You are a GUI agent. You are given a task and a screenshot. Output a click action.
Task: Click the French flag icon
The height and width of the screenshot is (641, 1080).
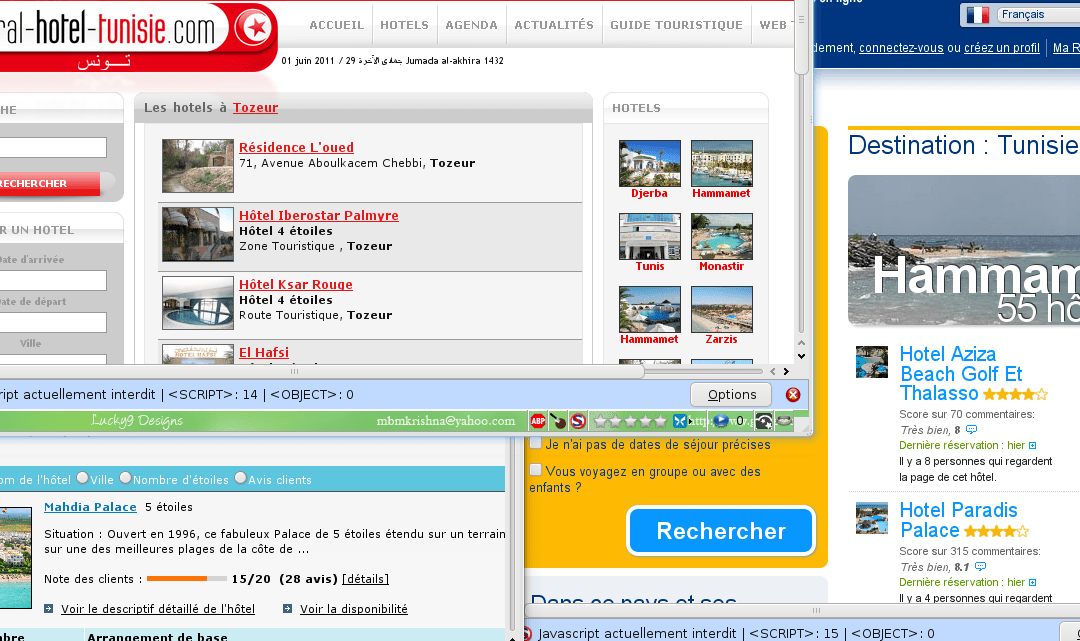tap(978, 15)
